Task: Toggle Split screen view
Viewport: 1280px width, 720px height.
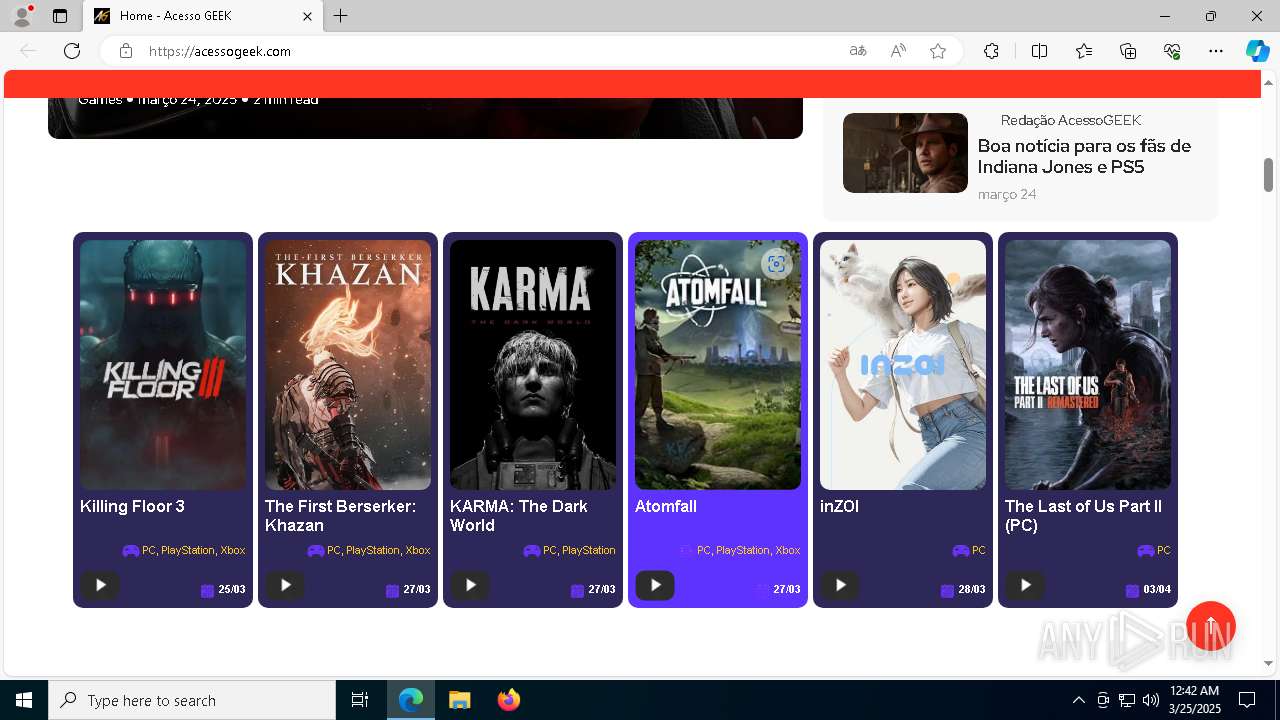Action: click(1039, 51)
